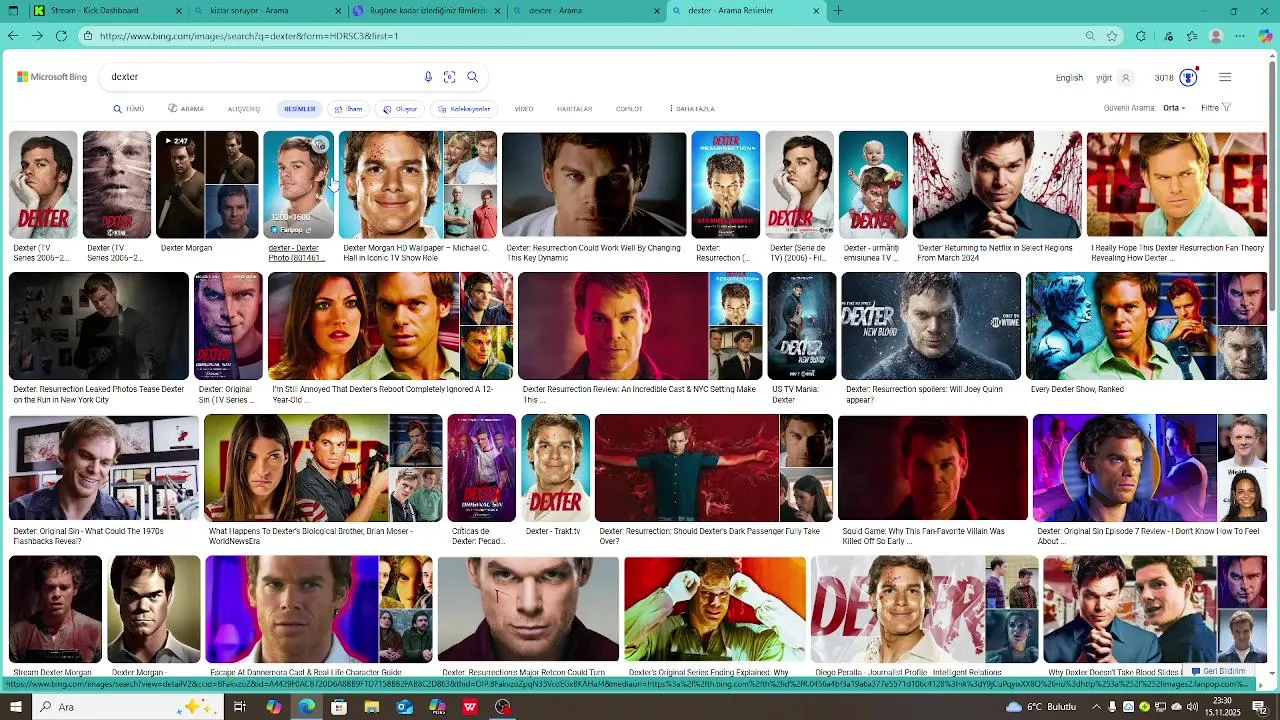Switch to the TÜMÜ results tab
Viewport: 1280px width, 720px height.
click(x=129, y=109)
